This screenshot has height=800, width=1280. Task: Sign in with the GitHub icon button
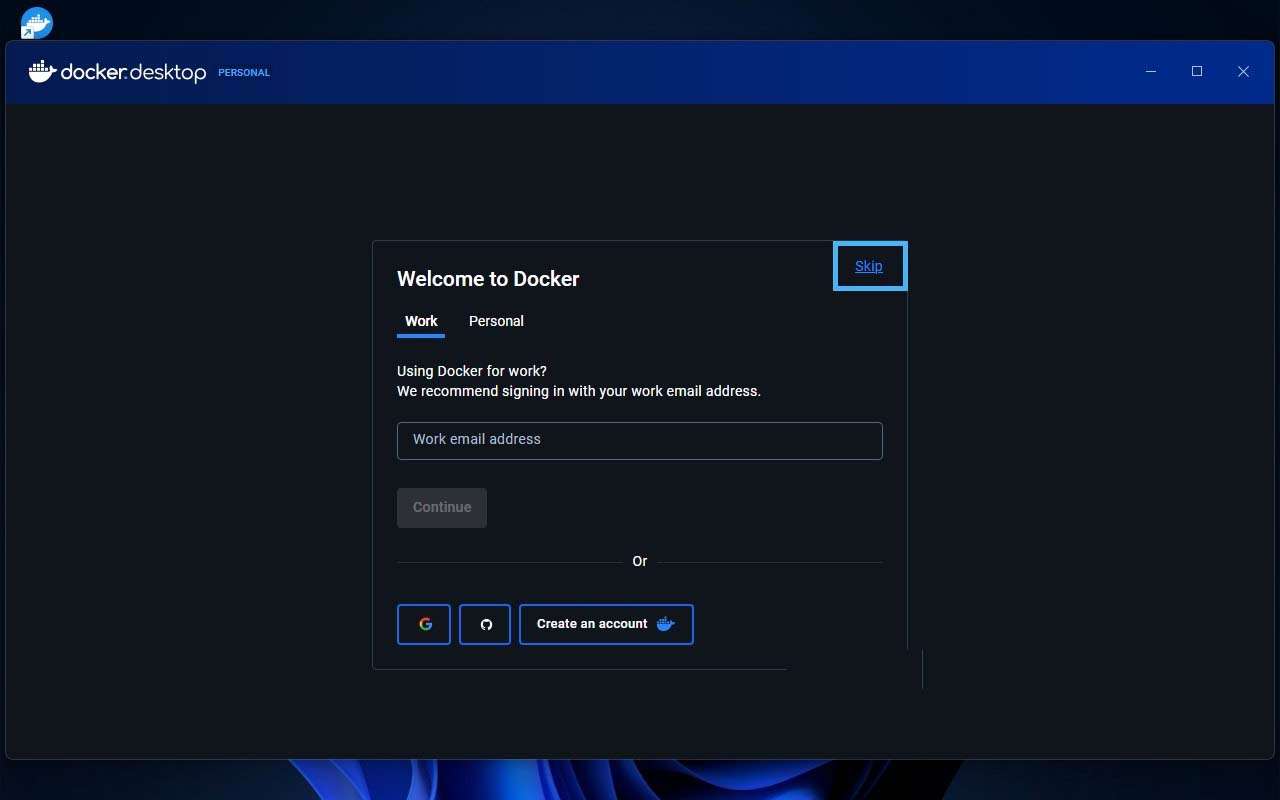(x=485, y=624)
